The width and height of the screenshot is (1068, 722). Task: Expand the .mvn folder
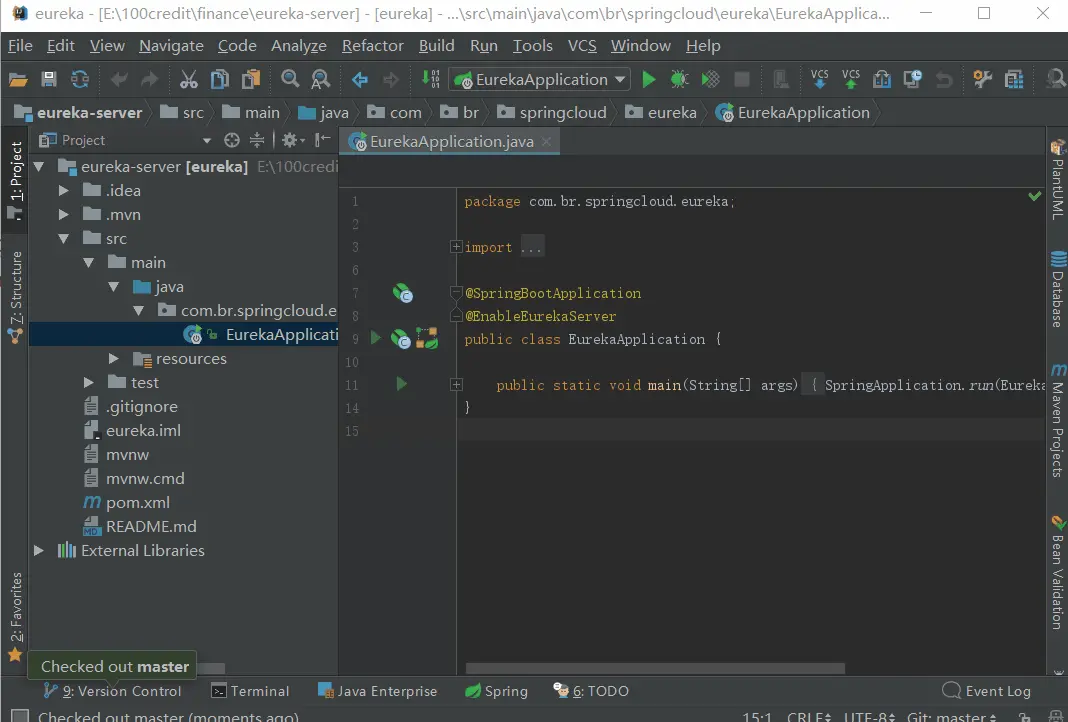(63, 215)
